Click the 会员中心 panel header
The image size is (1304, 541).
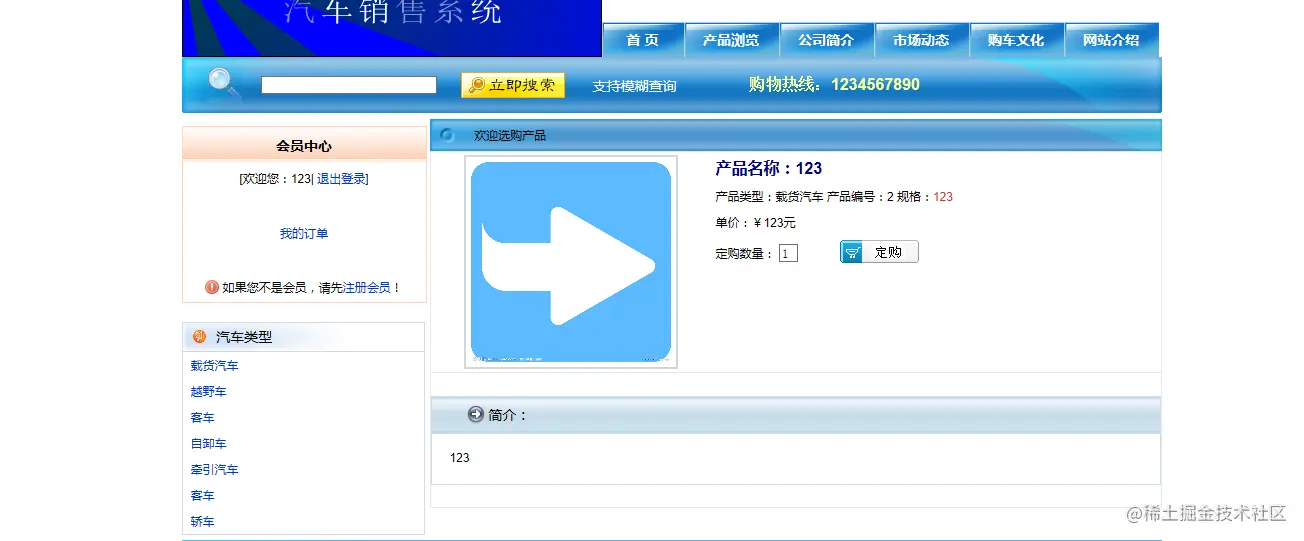click(304, 146)
